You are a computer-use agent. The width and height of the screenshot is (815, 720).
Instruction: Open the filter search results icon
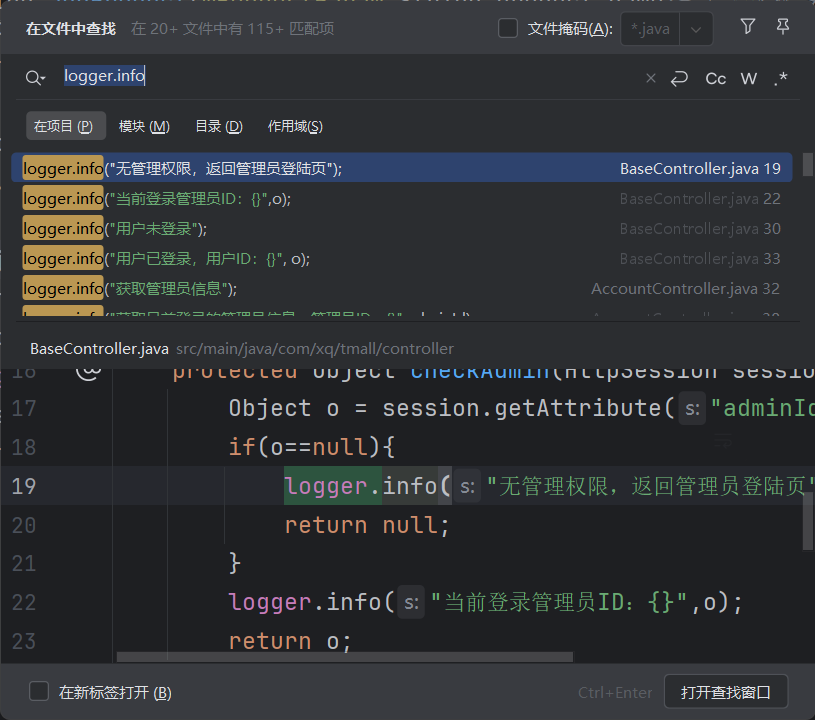pos(747,27)
